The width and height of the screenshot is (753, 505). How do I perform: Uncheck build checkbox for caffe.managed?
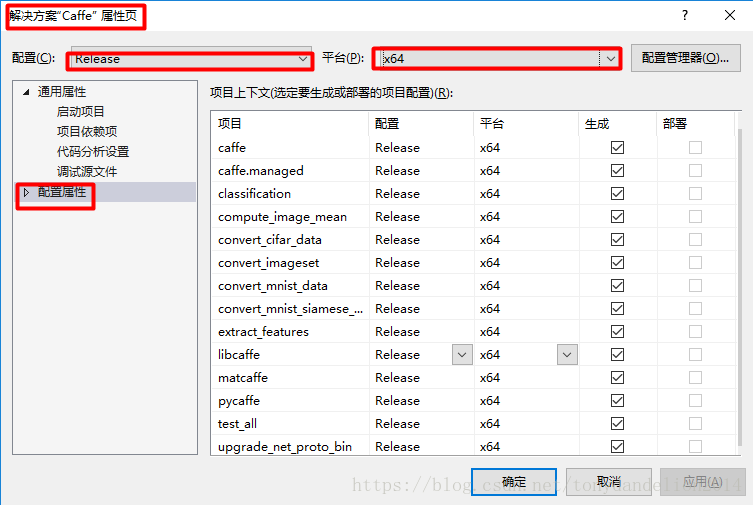click(x=618, y=170)
